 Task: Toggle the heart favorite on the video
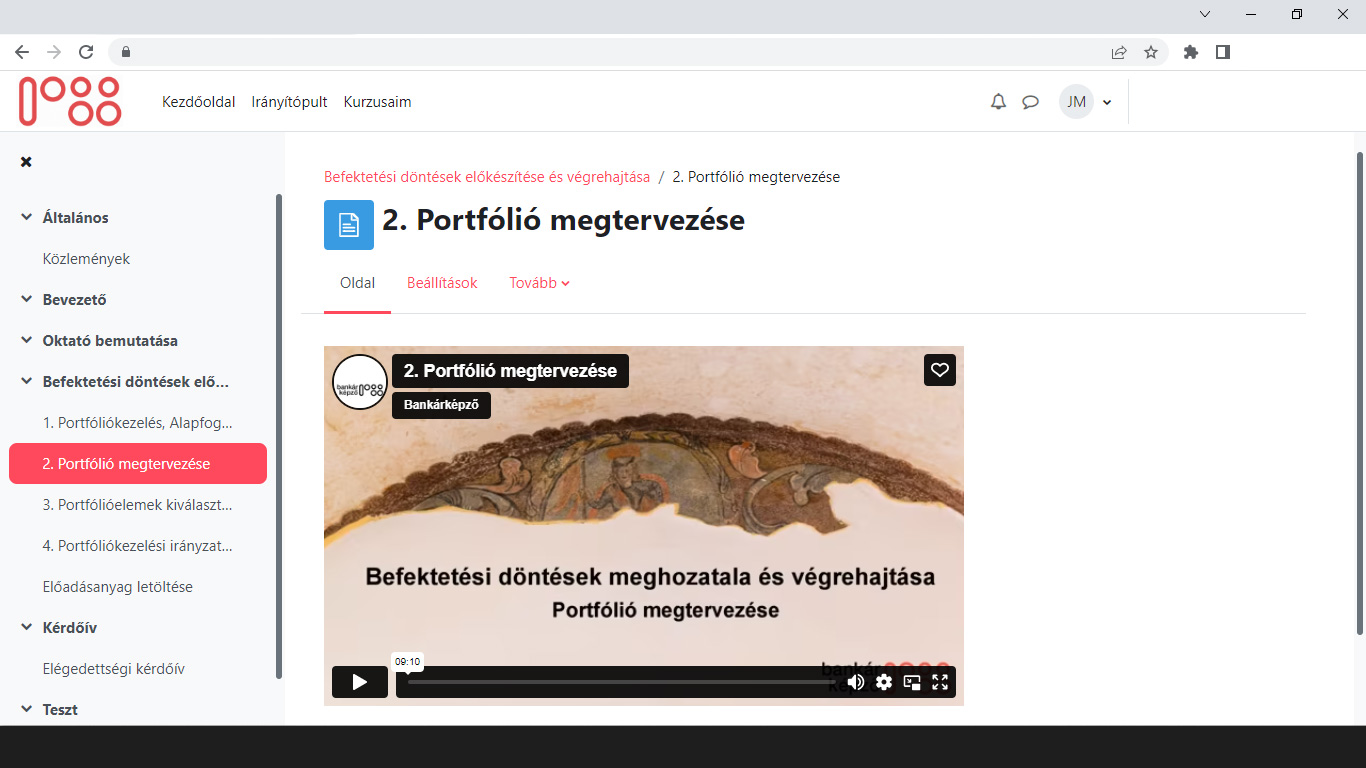click(939, 370)
